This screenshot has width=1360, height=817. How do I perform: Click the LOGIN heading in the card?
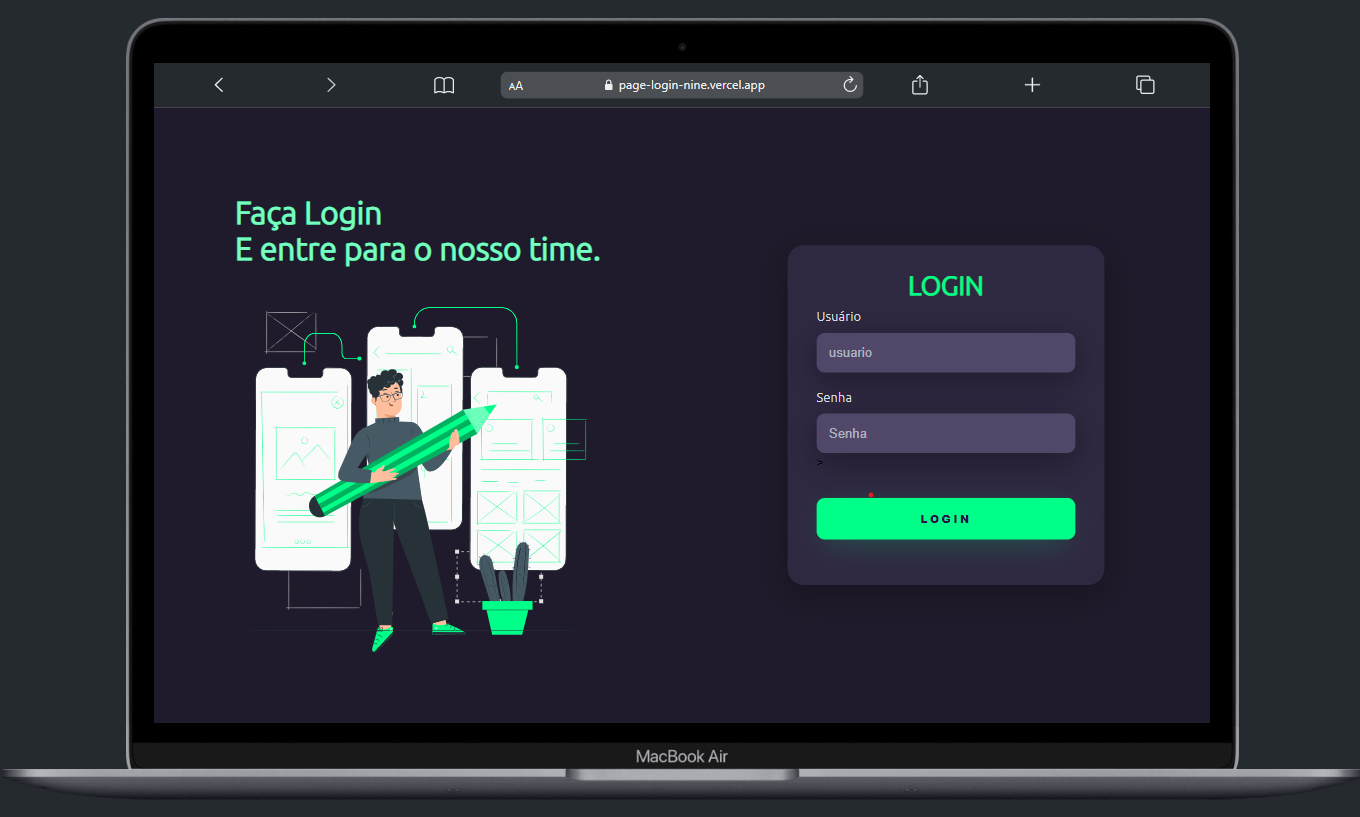(x=945, y=286)
